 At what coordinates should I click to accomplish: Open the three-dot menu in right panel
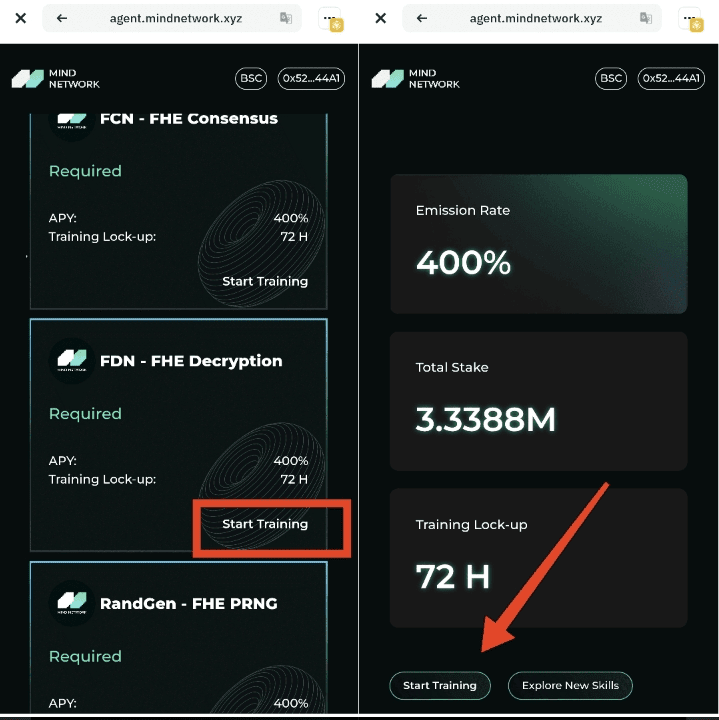690,18
